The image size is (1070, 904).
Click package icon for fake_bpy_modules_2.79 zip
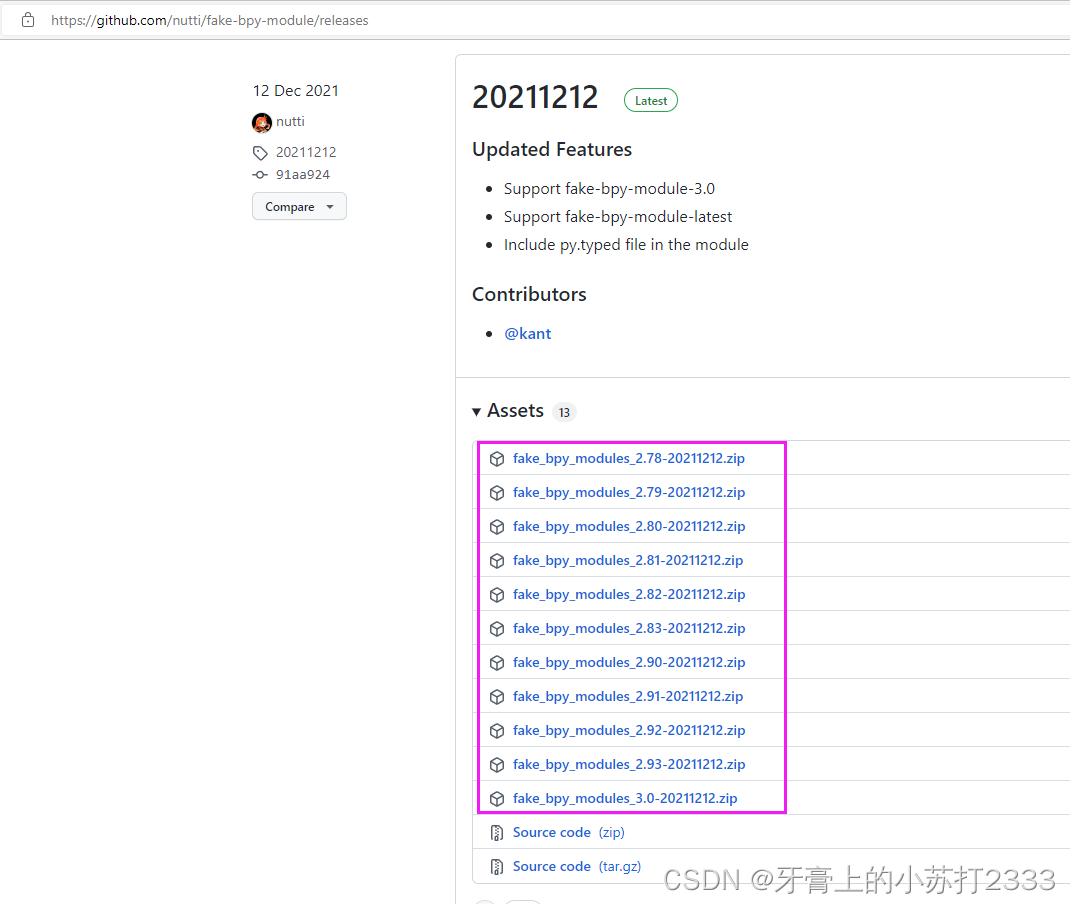click(497, 493)
